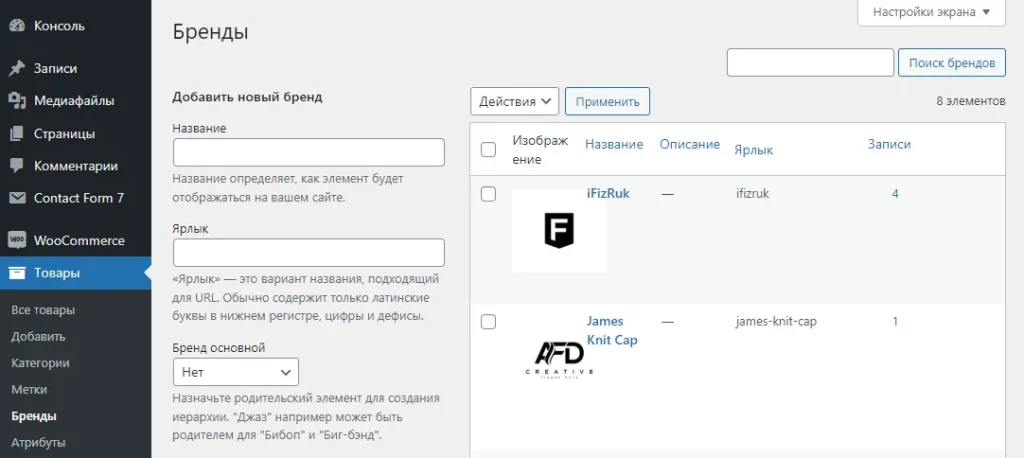Click the Медиафайлы media icon
Screen dimensions: 1024x458
[18, 101]
